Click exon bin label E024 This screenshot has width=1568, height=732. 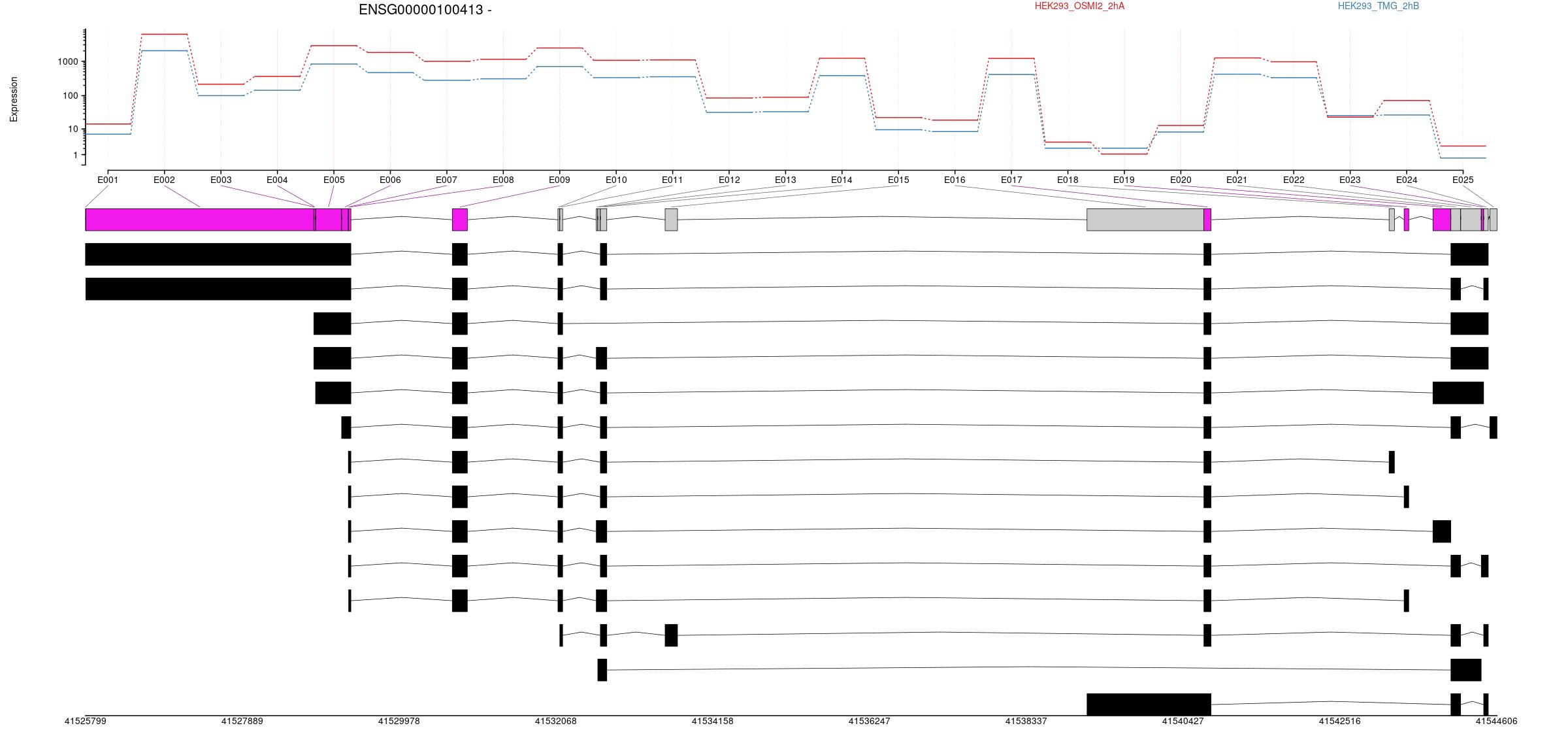coord(1407,180)
